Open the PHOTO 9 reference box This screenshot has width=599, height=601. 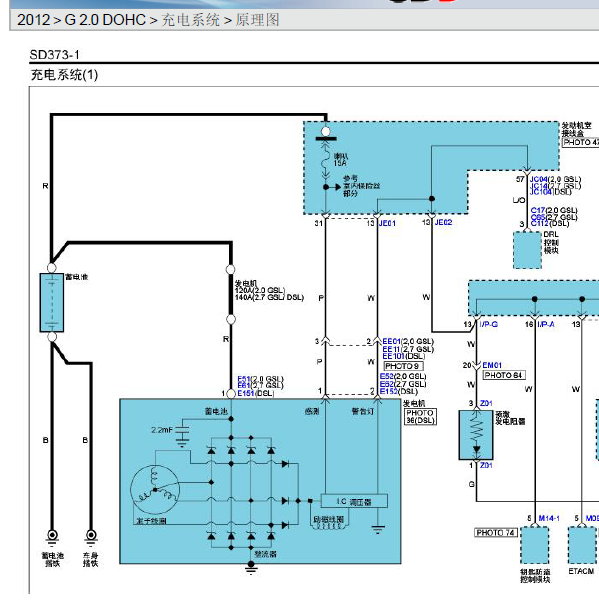[404, 366]
